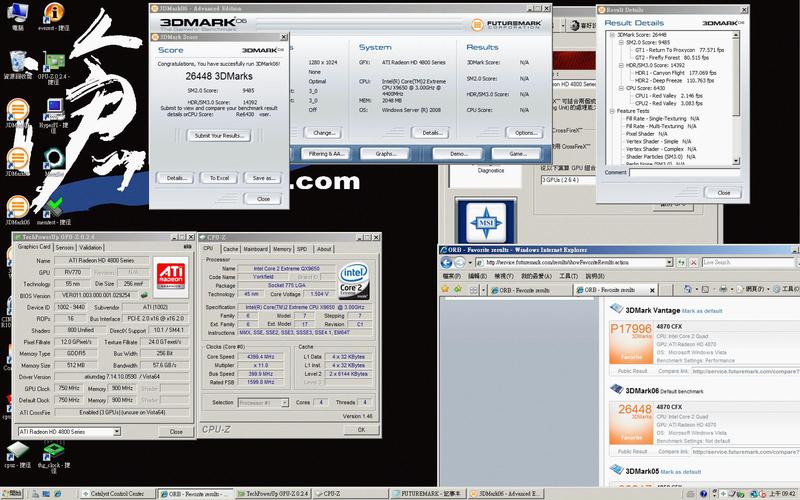Switch to Catalyst Control Center taskbar item
This screenshot has width=800, height=500.
click(118, 494)
